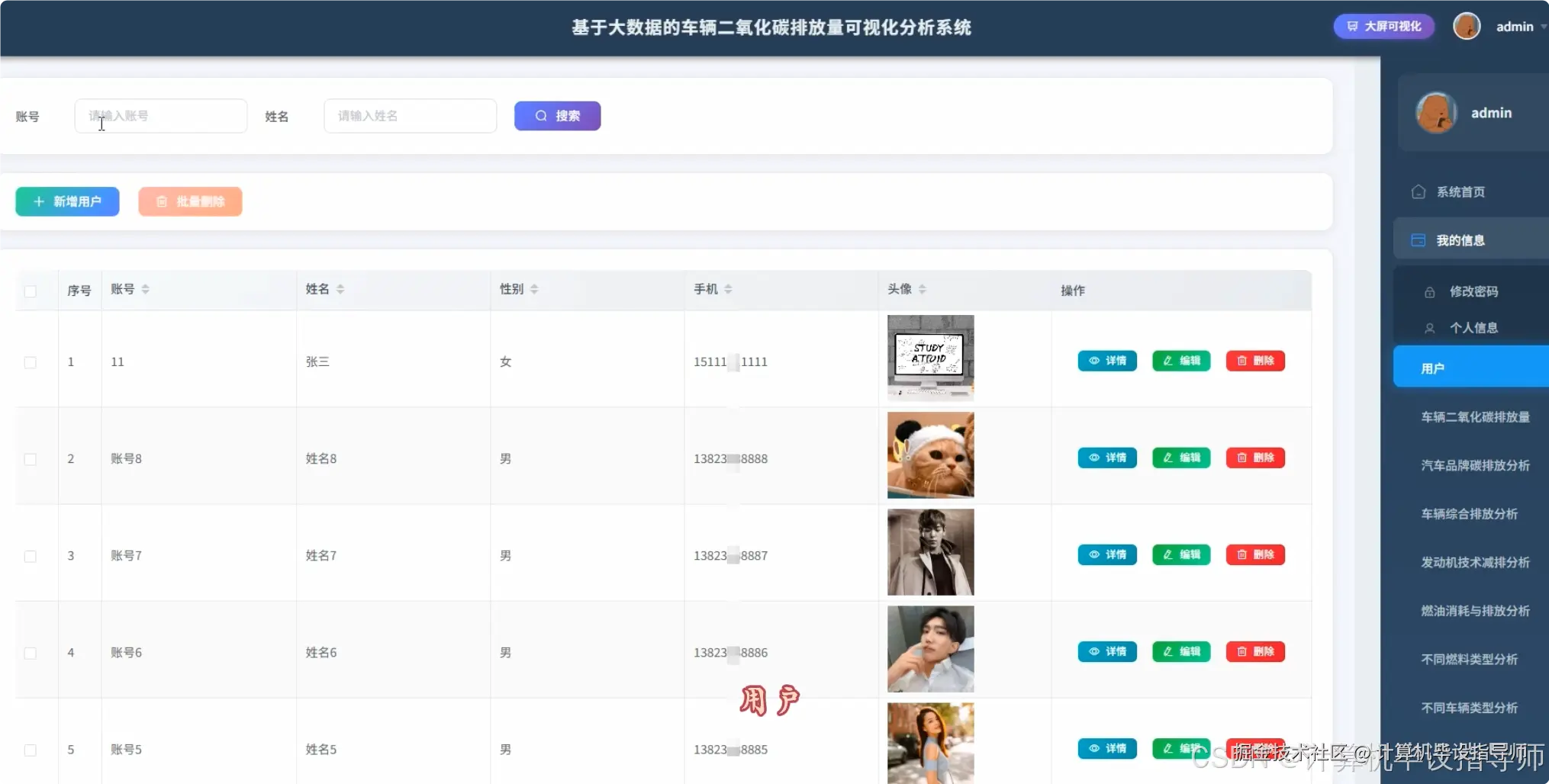This screenshot has width=1549, height=784.
Task: Select 不同燃料类型分析 in sidebar
Action: pyautogui.click(x=1468, y=660)
